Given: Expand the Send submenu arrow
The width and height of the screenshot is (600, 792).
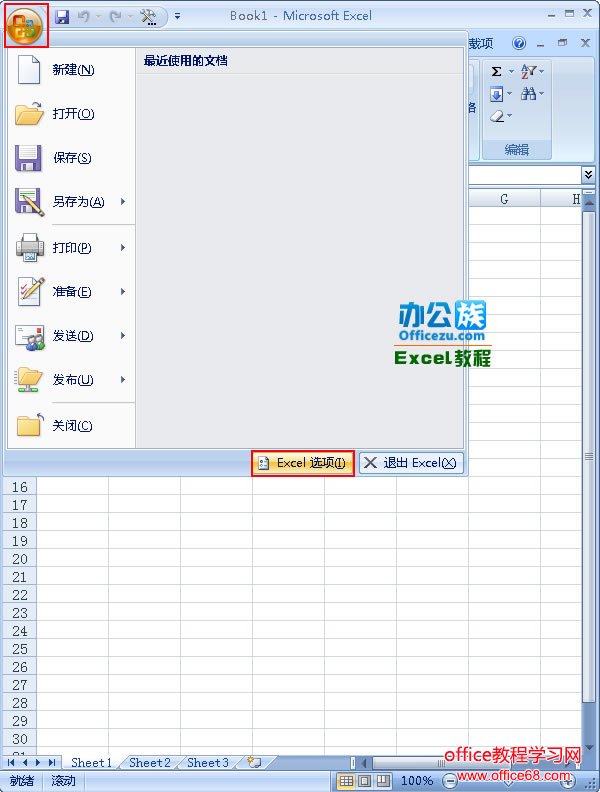Looking at the screenshot, I should pos(123,335).
